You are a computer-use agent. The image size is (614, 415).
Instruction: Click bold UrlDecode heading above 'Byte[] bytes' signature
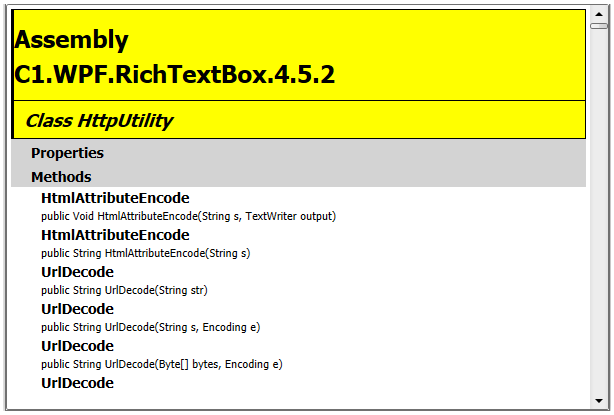(x=78, y=346)
